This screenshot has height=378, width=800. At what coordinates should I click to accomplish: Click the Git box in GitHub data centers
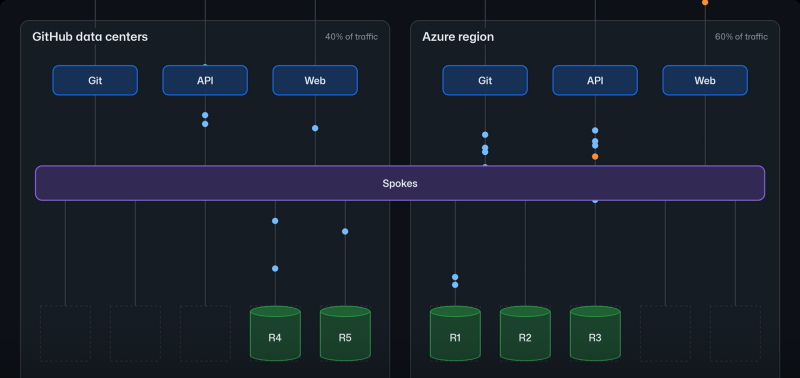pos(95,80)
